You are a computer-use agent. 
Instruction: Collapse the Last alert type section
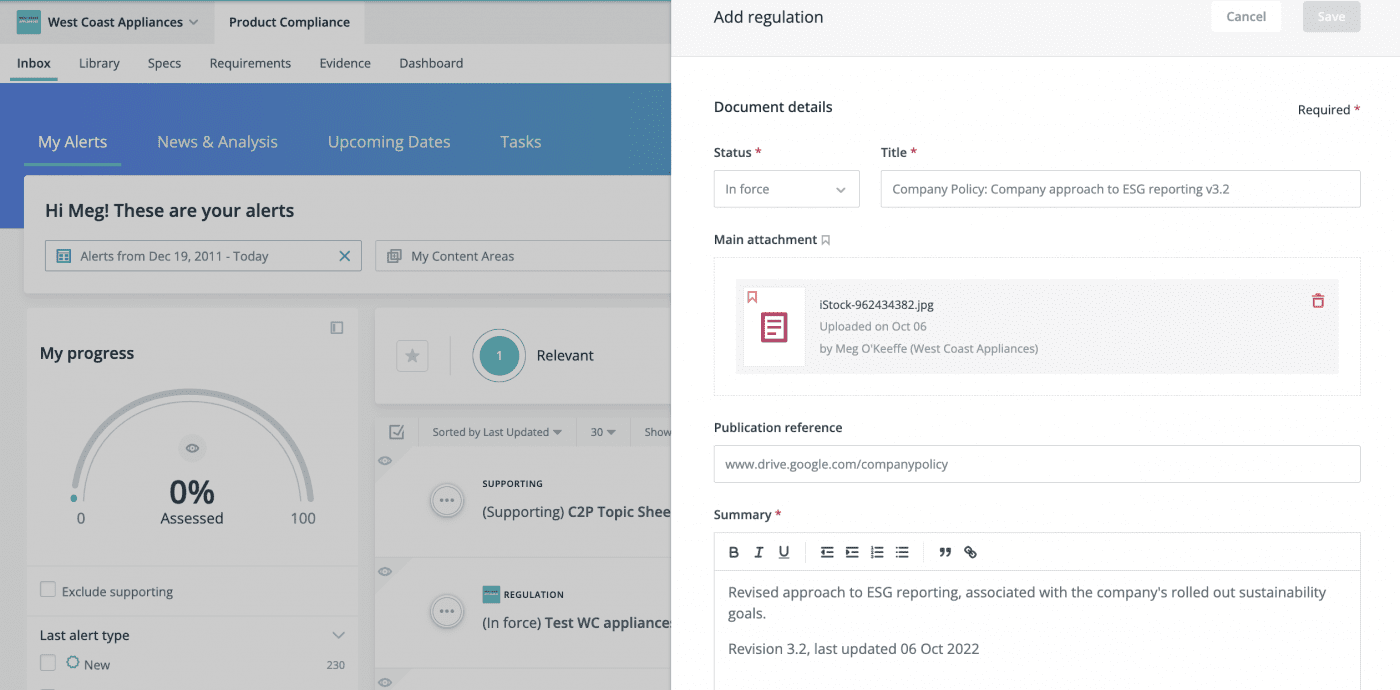pyautogui.click(x=338, y=635)
